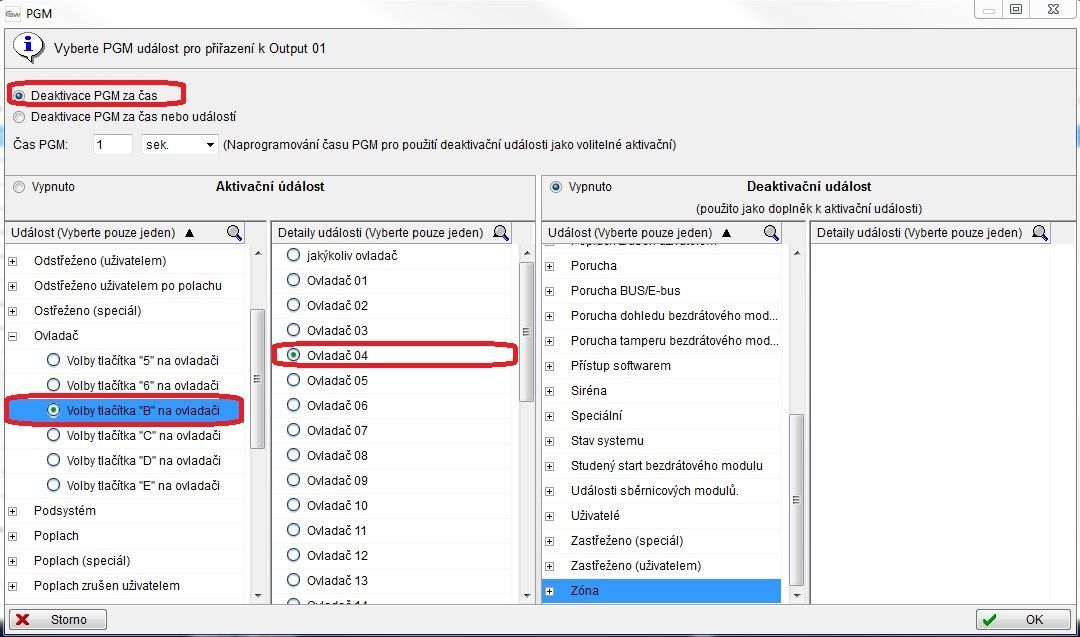This screenshot has width=1080, height=637.
Task: Click search icon in Aktivační Událost header
Action: tap(234, 233)
